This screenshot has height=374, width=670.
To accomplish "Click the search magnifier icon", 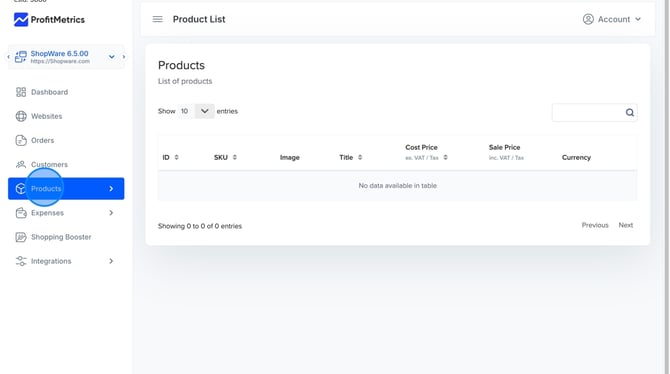I will [629, 112].
